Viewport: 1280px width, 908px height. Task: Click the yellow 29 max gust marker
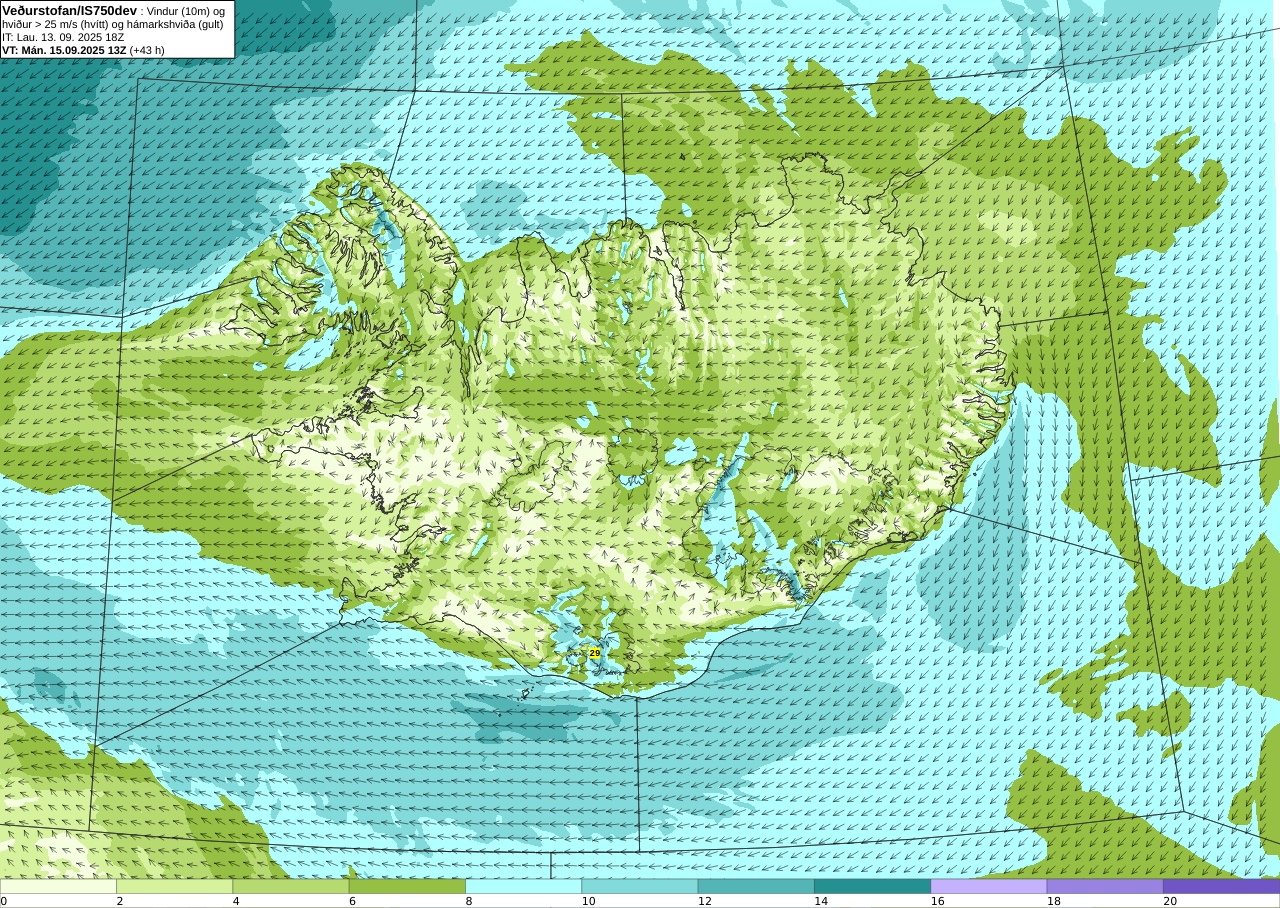595,653
